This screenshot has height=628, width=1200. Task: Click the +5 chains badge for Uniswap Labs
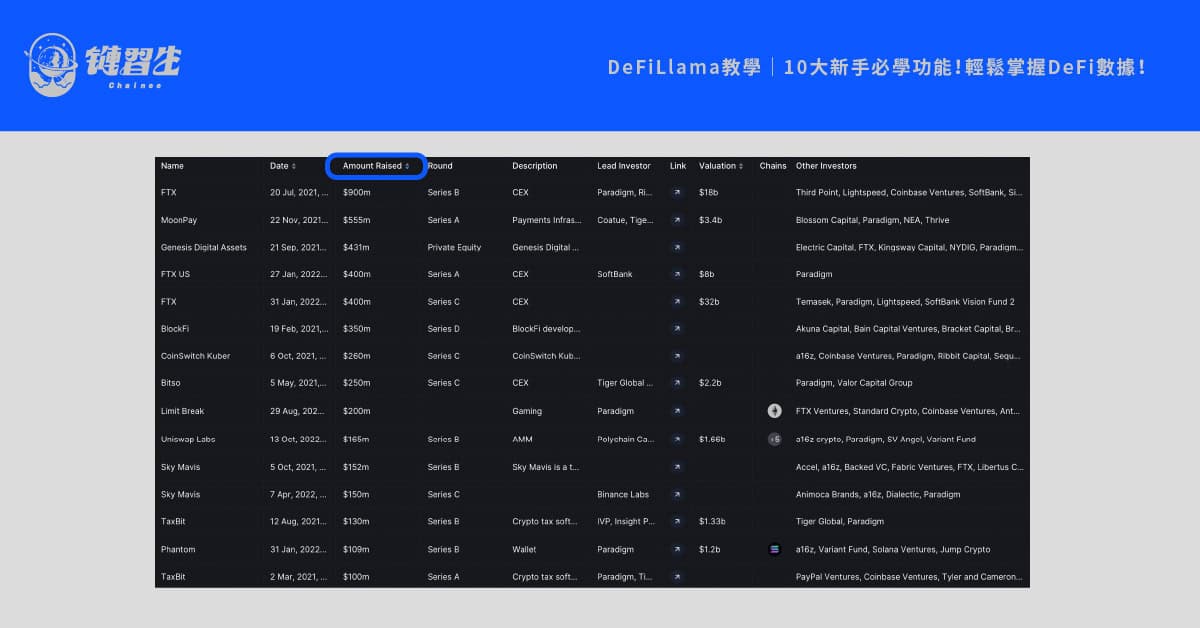click(x=774, y=439)
